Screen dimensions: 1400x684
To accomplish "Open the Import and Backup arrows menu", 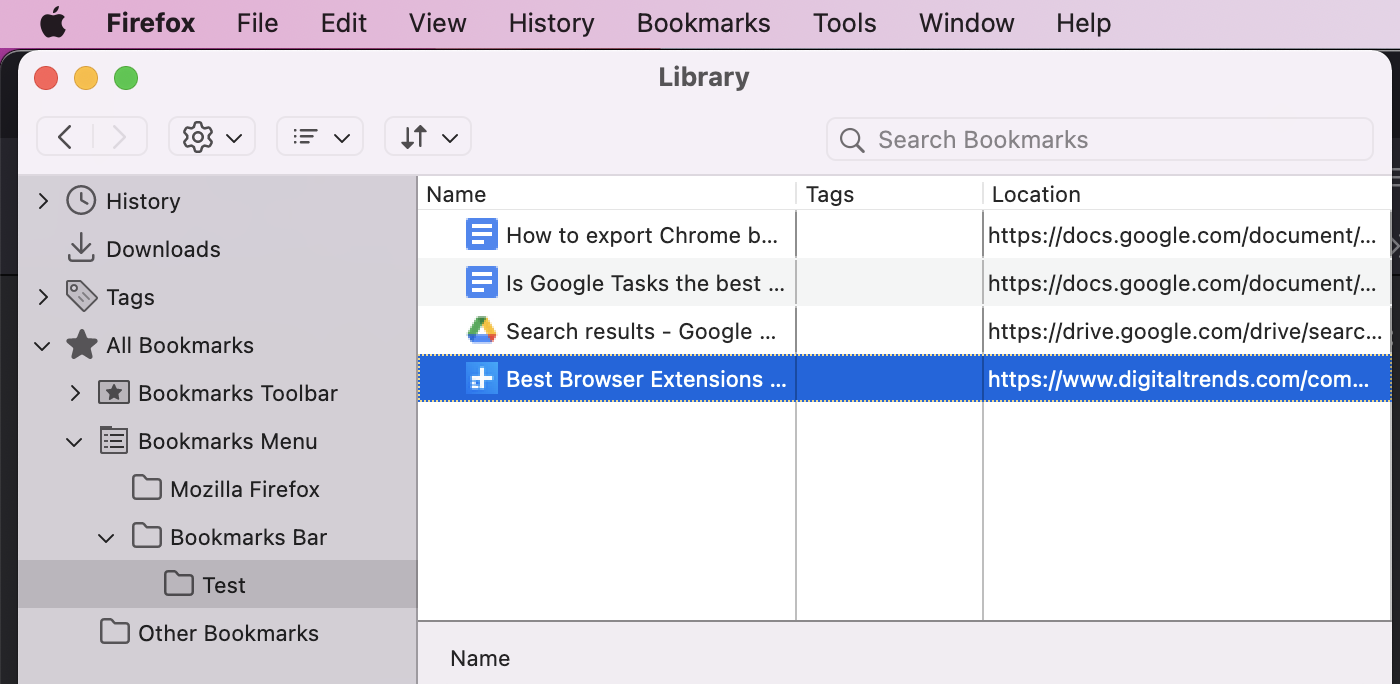I will (428, 137).
